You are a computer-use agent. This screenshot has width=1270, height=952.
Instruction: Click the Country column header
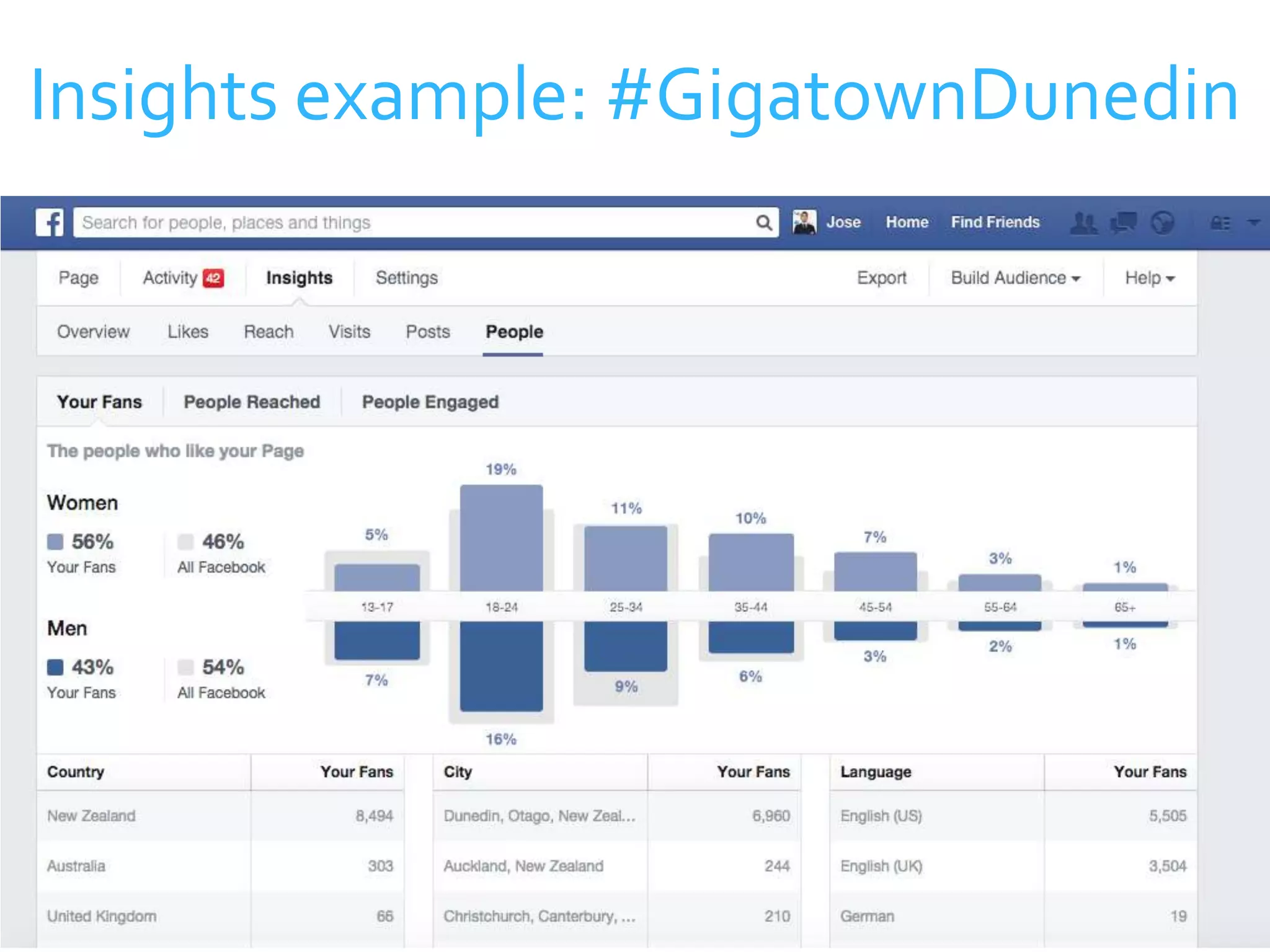coord(76,772)
